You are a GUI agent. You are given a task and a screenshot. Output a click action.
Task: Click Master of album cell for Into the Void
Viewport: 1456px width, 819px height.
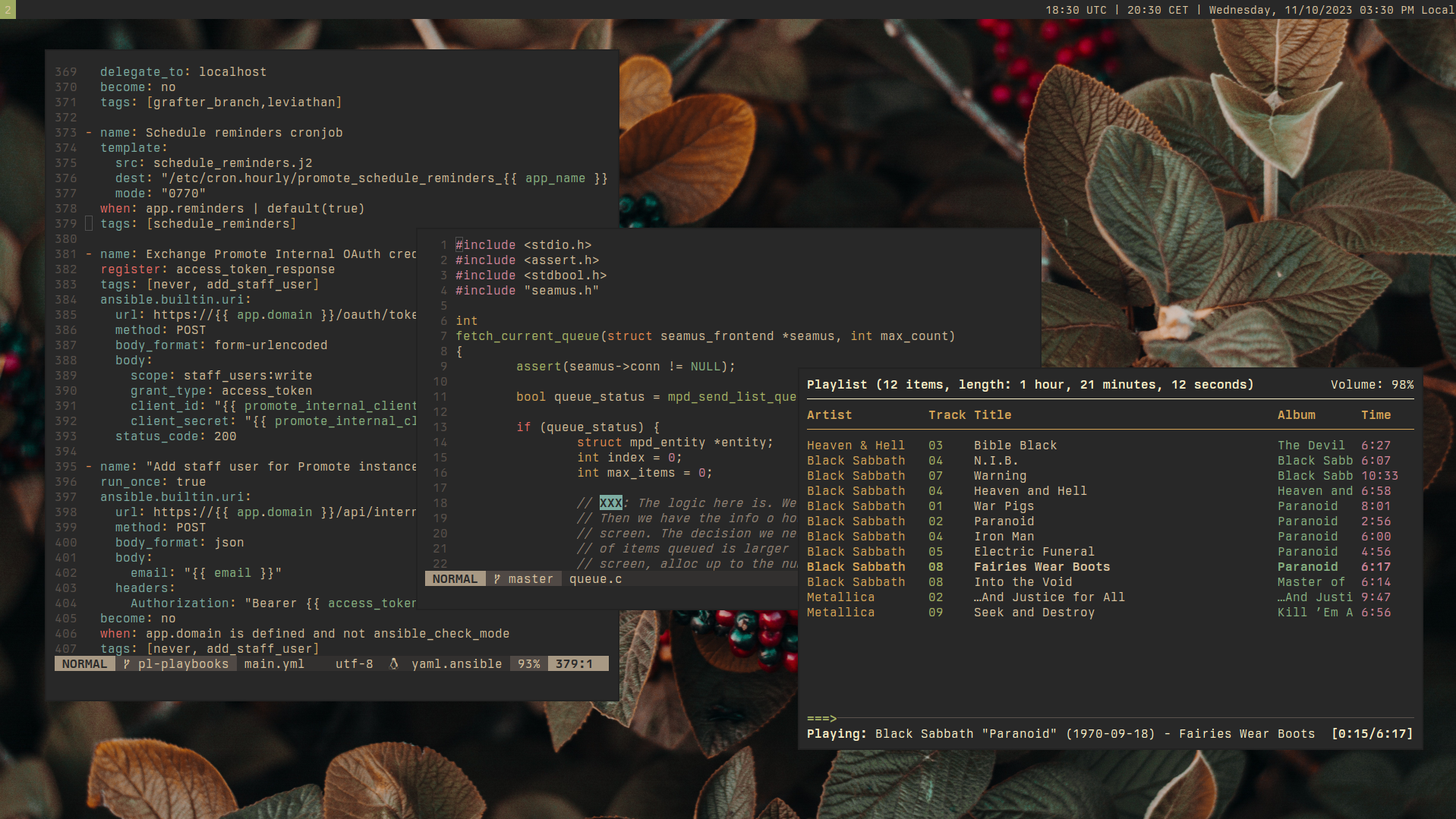[1311, 582]
